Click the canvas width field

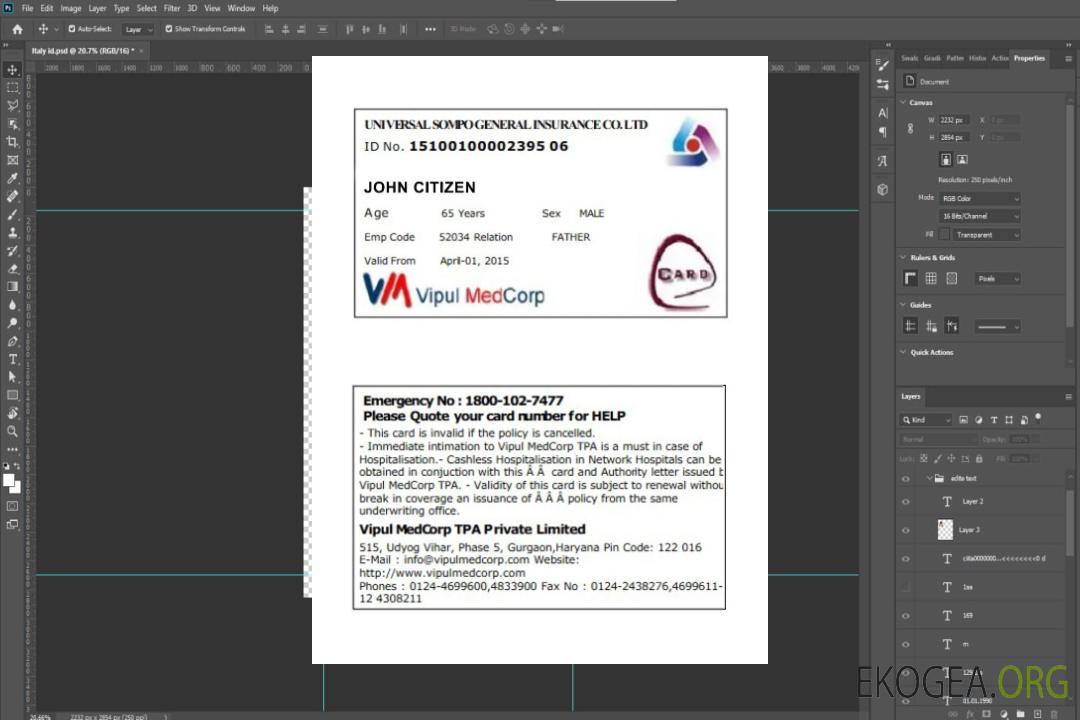point(954,120)
